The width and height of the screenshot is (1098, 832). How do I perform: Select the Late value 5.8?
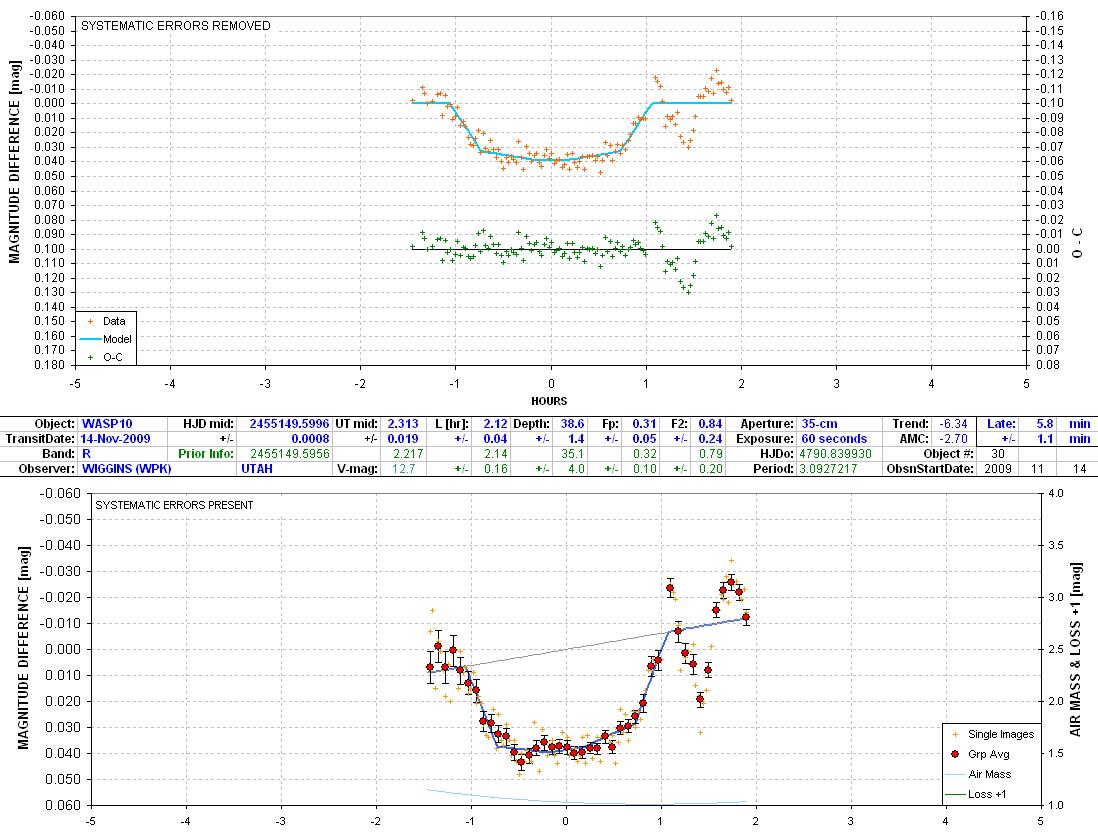(1045, 424)
